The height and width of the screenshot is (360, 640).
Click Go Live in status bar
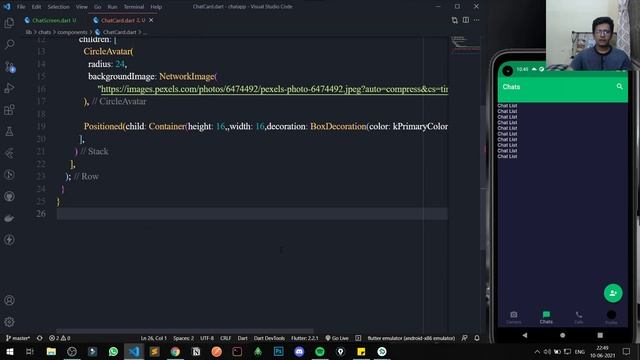click(337, 338)
